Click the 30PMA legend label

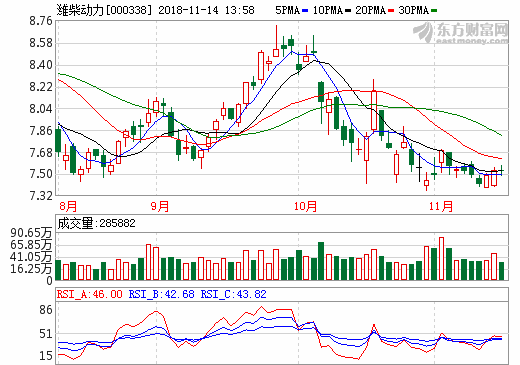coord(413,10)
